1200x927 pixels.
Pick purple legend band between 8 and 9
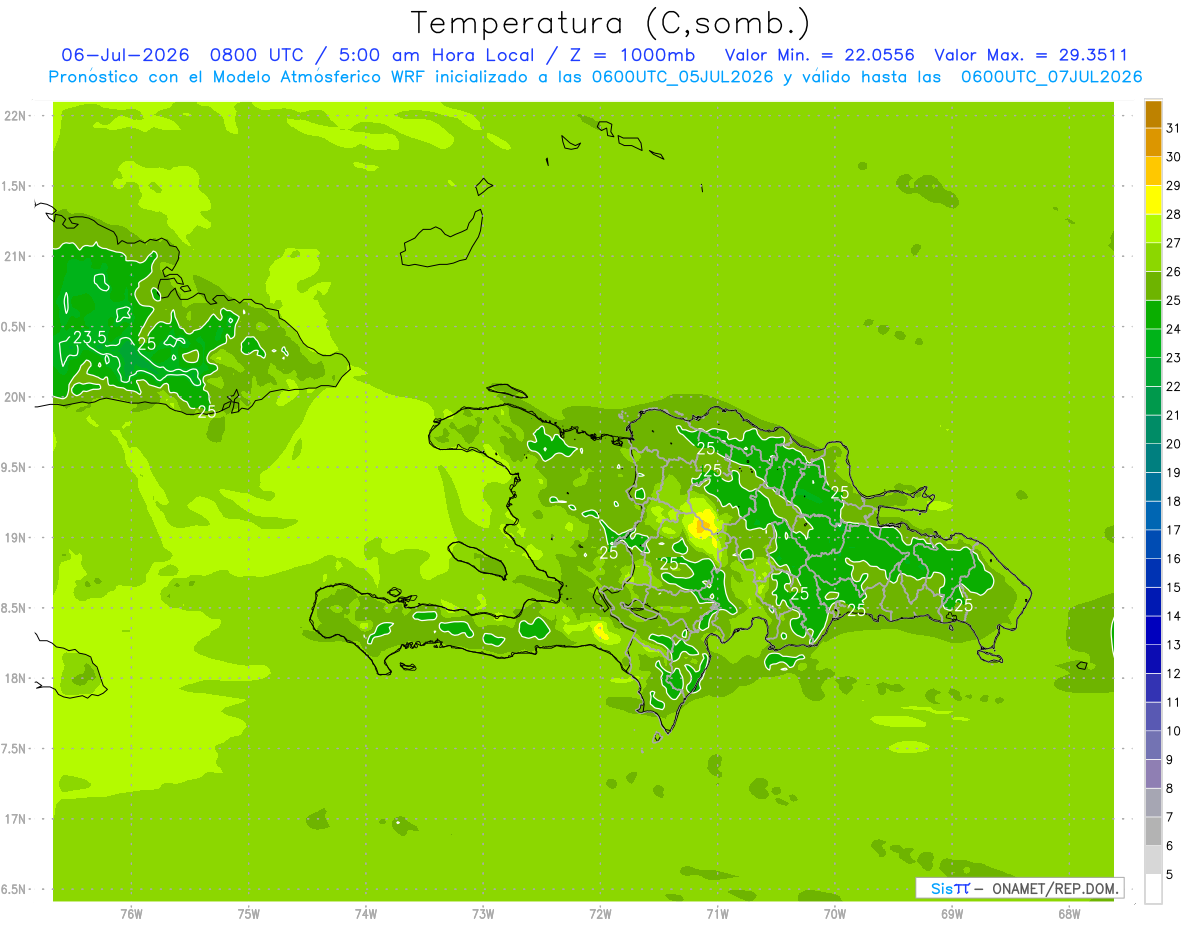[x=1153, y=774]
